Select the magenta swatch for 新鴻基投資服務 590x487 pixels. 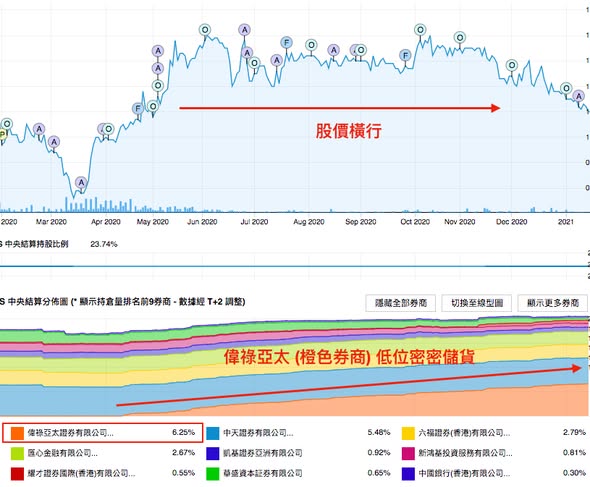click(x=408, y=453)
